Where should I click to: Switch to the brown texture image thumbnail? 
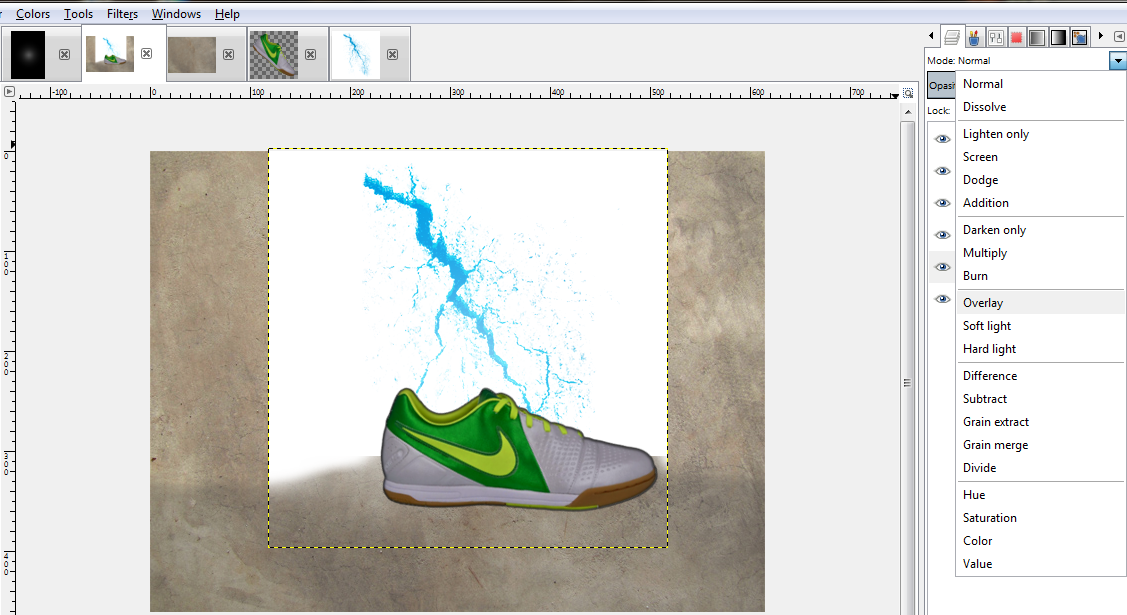pyautogui.click(x=192, y=55)
